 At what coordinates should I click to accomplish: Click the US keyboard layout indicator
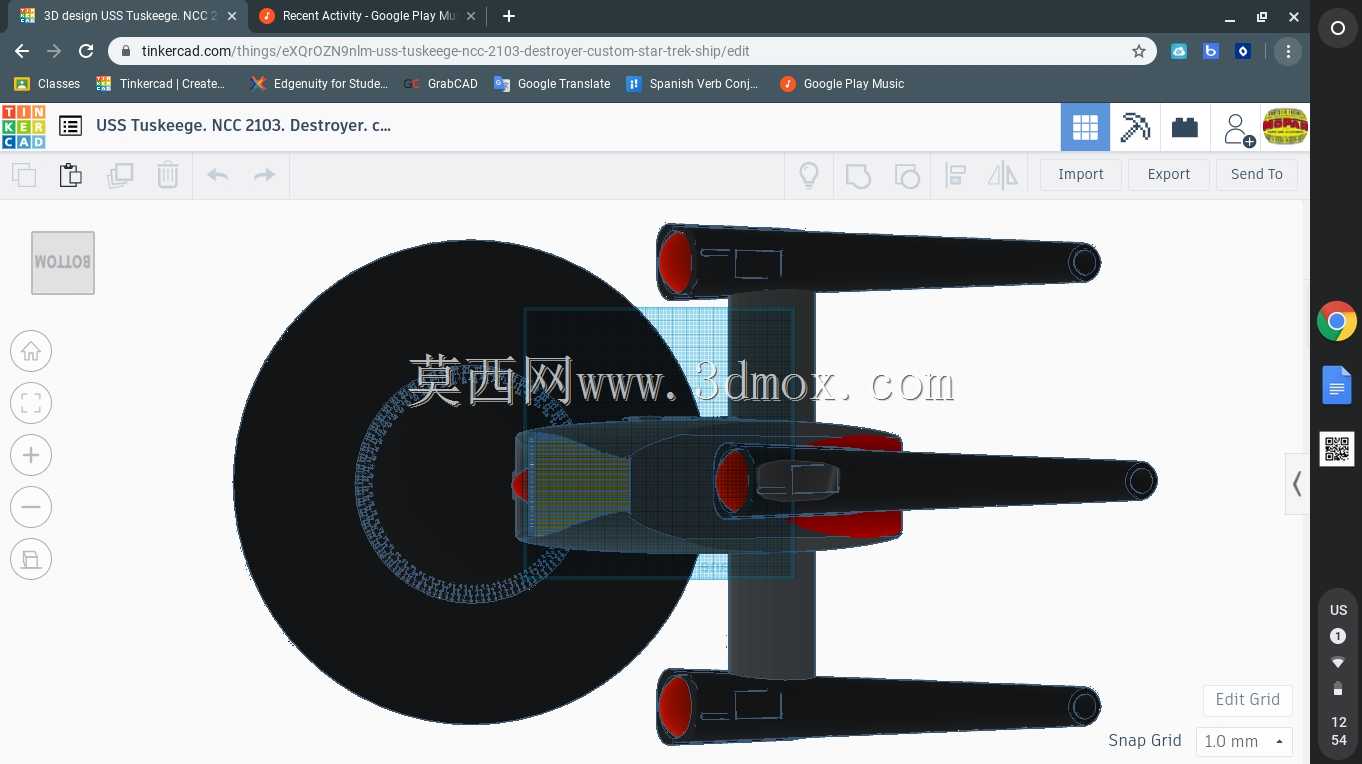[x=1338, y=610]
